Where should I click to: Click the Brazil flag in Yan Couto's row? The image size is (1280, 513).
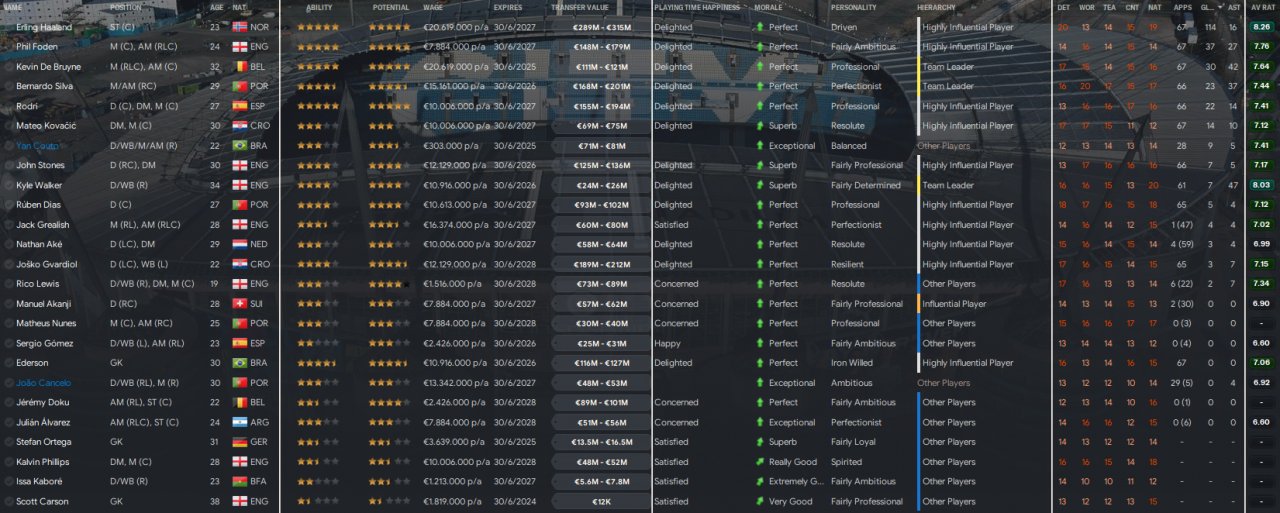pyautogui.click(x=239, y=146)
